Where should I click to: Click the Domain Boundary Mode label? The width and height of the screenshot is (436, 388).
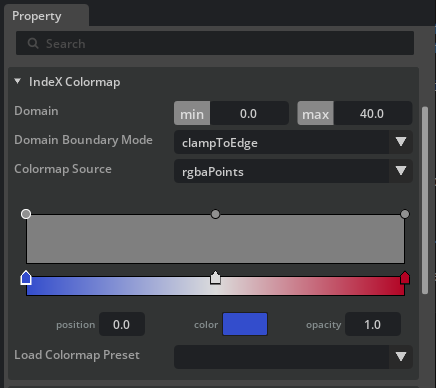pos(83,140)
